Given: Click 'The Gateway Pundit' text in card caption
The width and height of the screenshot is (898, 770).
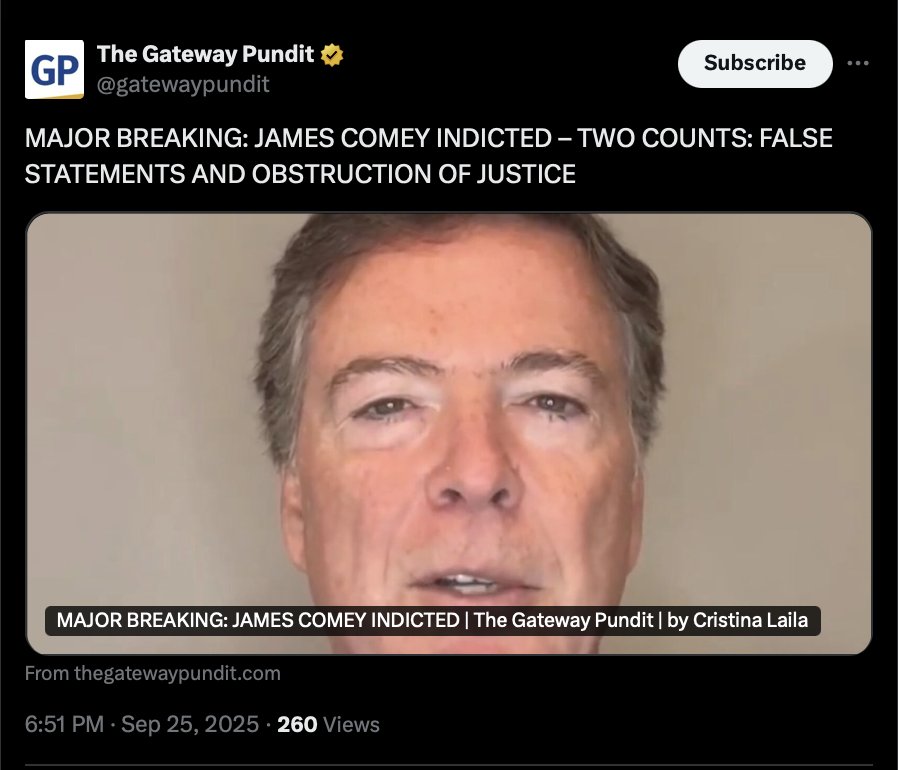Looking at the screenshot, I should pyautogui.click(x=564, y=620).
